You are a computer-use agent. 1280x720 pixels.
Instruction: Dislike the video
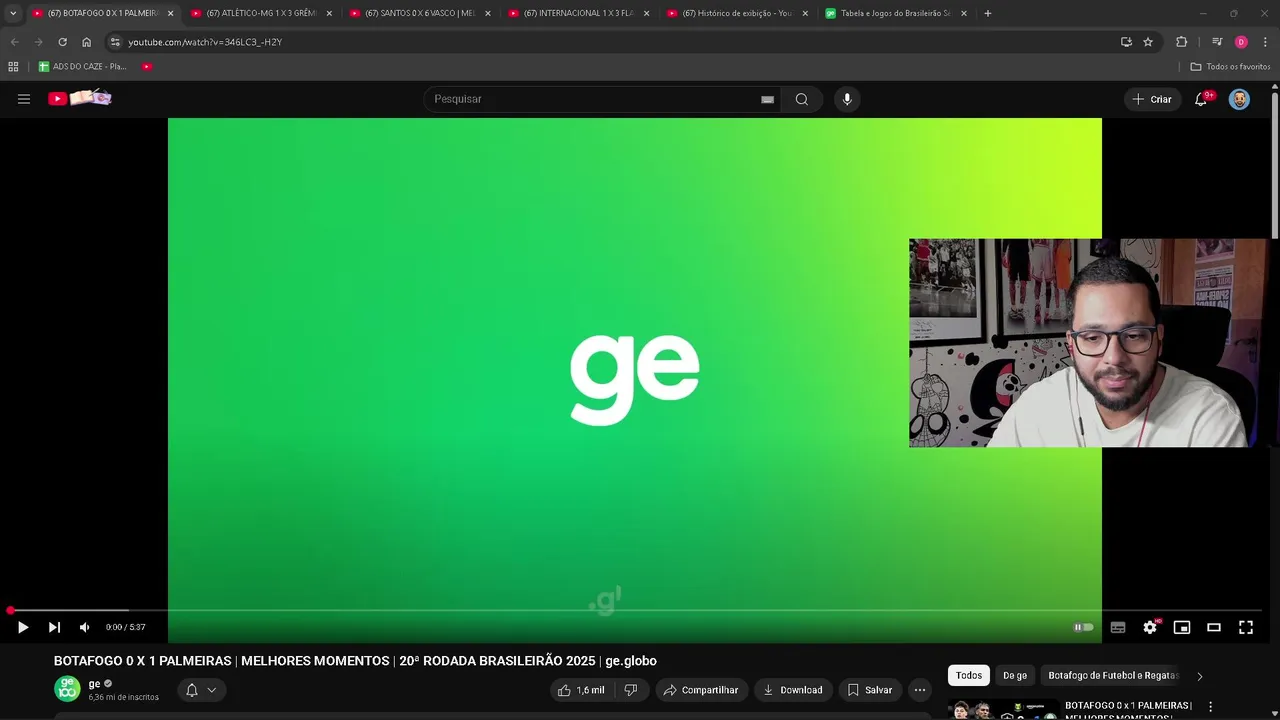click(x=630, y=690)
